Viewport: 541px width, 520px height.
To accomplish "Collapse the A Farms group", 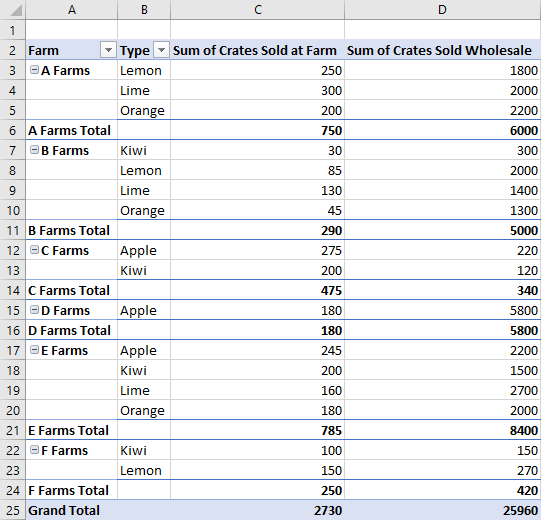I will coord(34,70).
